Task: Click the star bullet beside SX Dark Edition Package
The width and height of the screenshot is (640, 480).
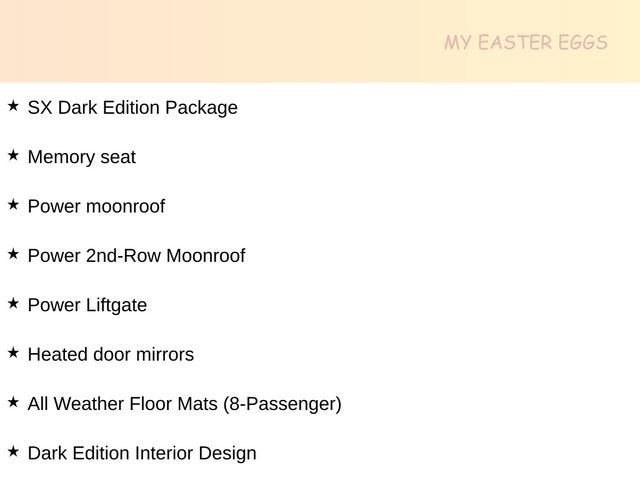Action: click(x=13, y=105)
